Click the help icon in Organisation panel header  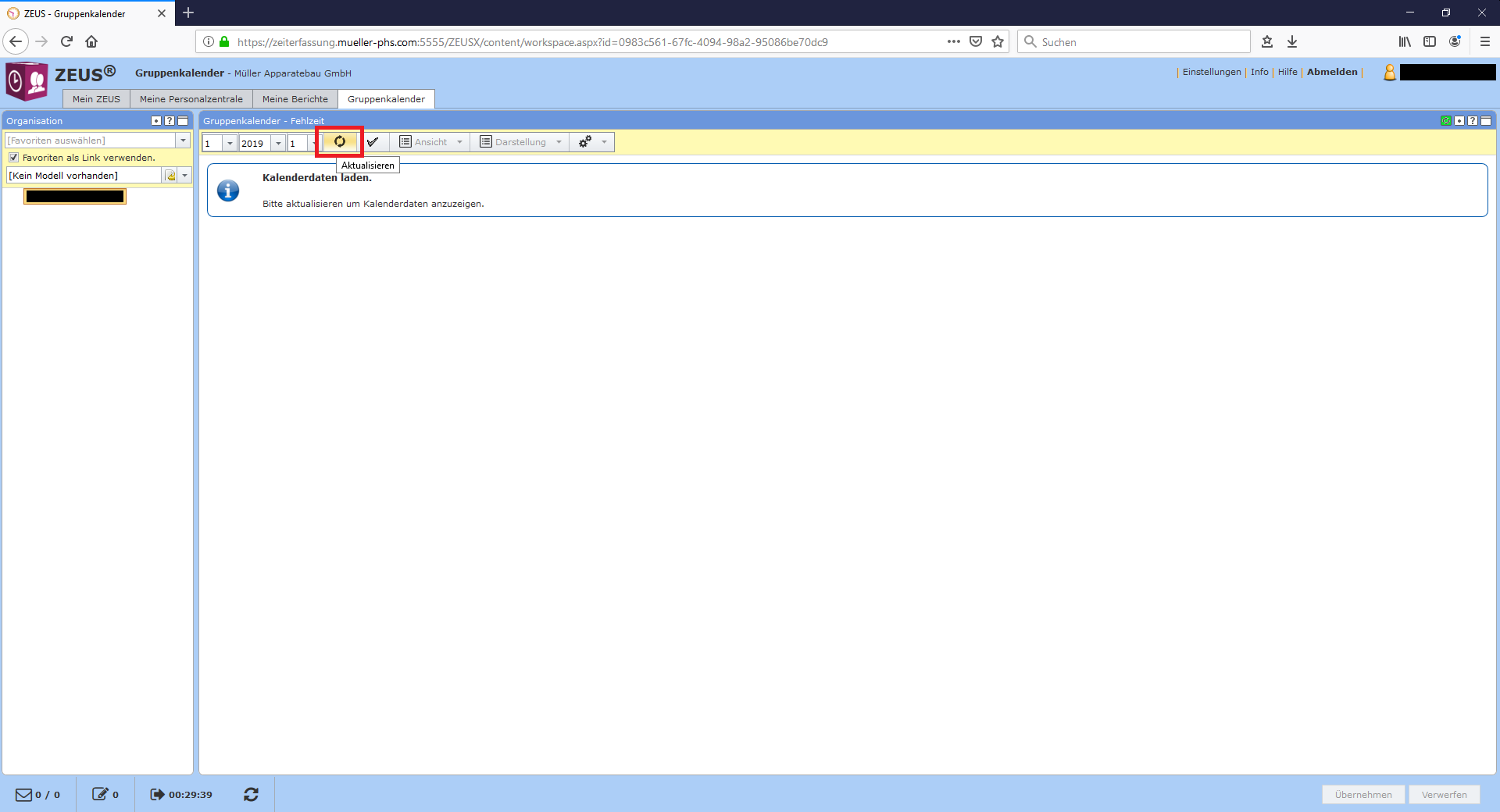(170, 121)
